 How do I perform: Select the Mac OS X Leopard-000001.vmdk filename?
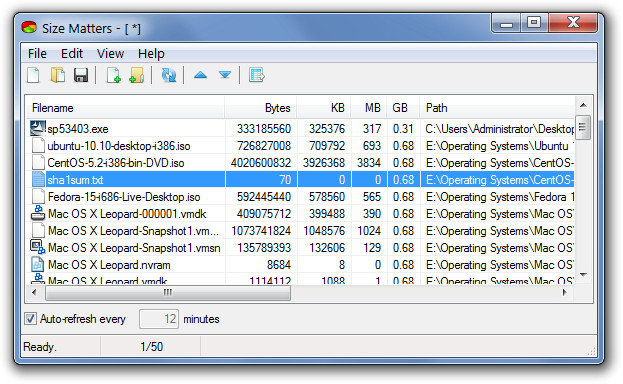pos(127,214)
